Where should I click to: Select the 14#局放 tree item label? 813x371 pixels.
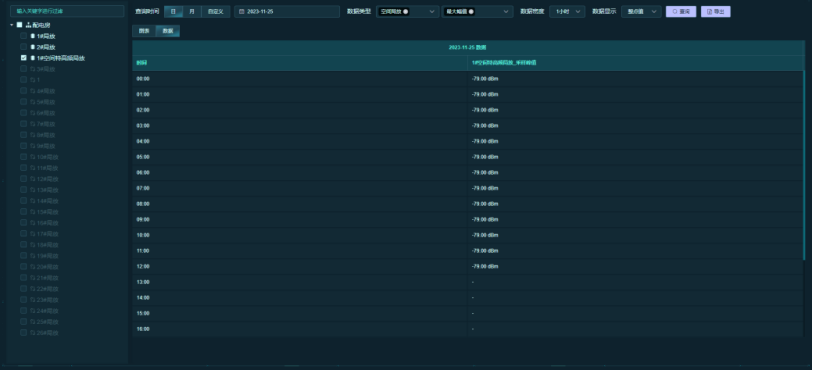pos(47,201)
